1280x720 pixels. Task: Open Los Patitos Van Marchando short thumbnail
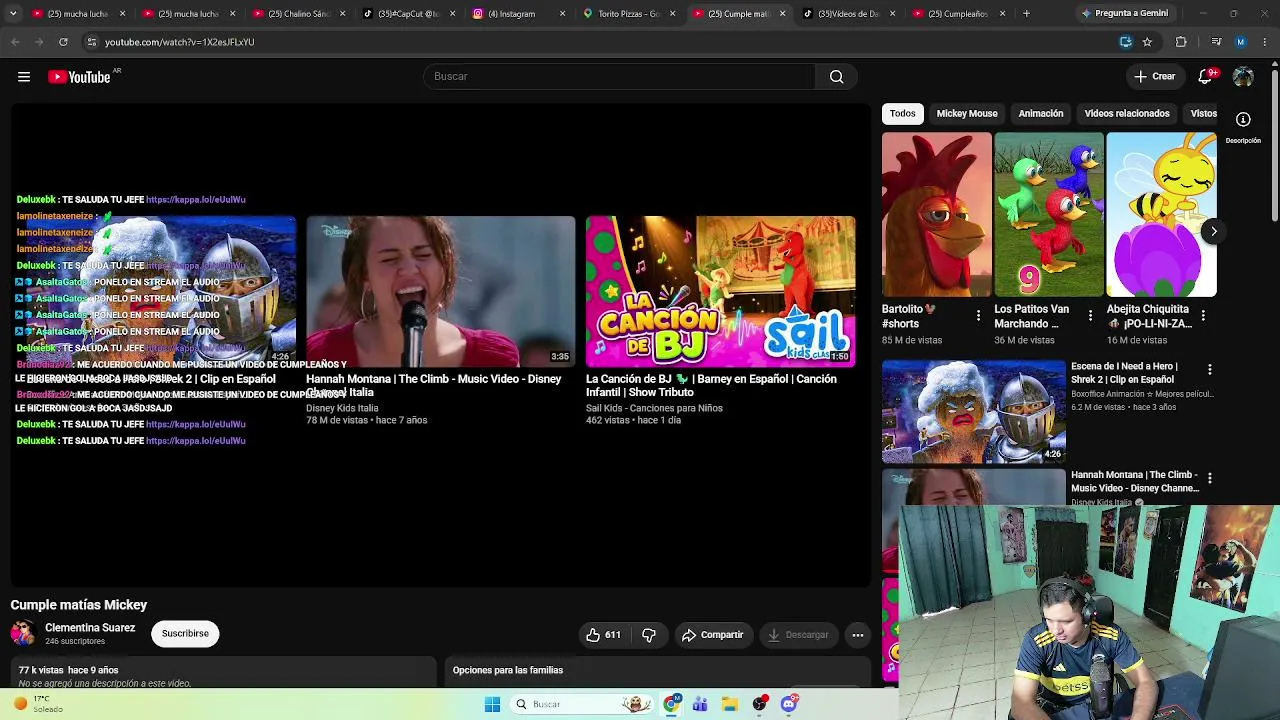pos(1049,215)
